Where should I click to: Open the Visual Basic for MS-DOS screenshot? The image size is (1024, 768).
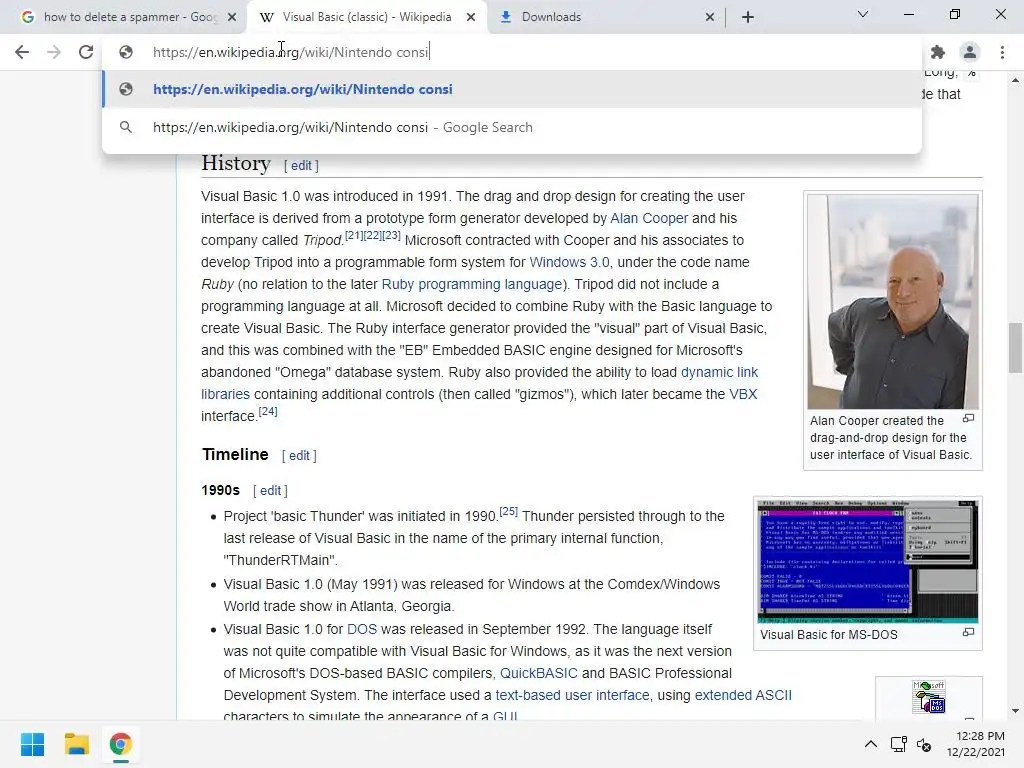(x=868, y=562)
